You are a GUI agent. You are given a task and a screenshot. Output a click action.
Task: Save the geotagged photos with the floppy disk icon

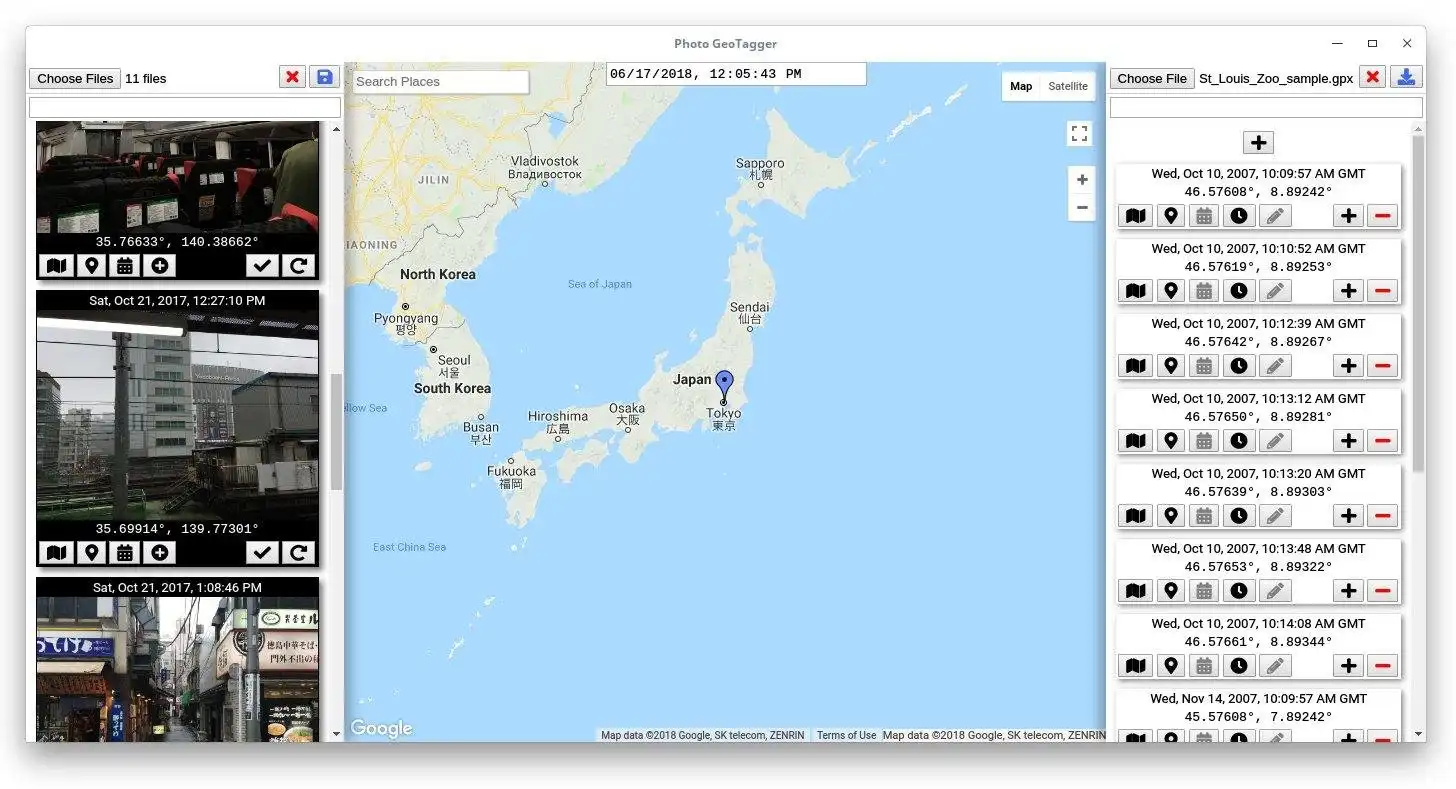(324, 77)
